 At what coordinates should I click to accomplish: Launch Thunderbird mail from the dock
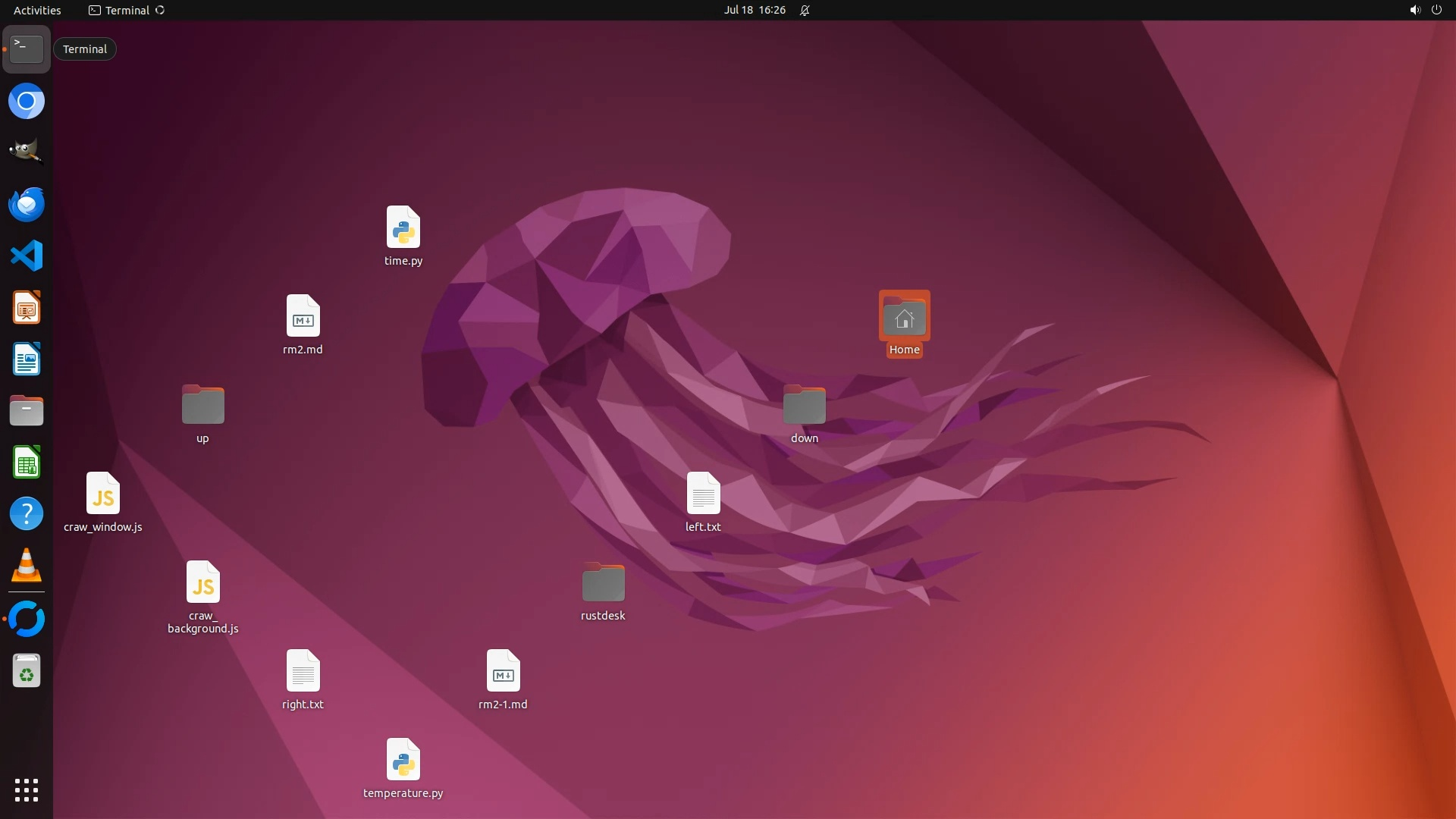pos(27,204)
